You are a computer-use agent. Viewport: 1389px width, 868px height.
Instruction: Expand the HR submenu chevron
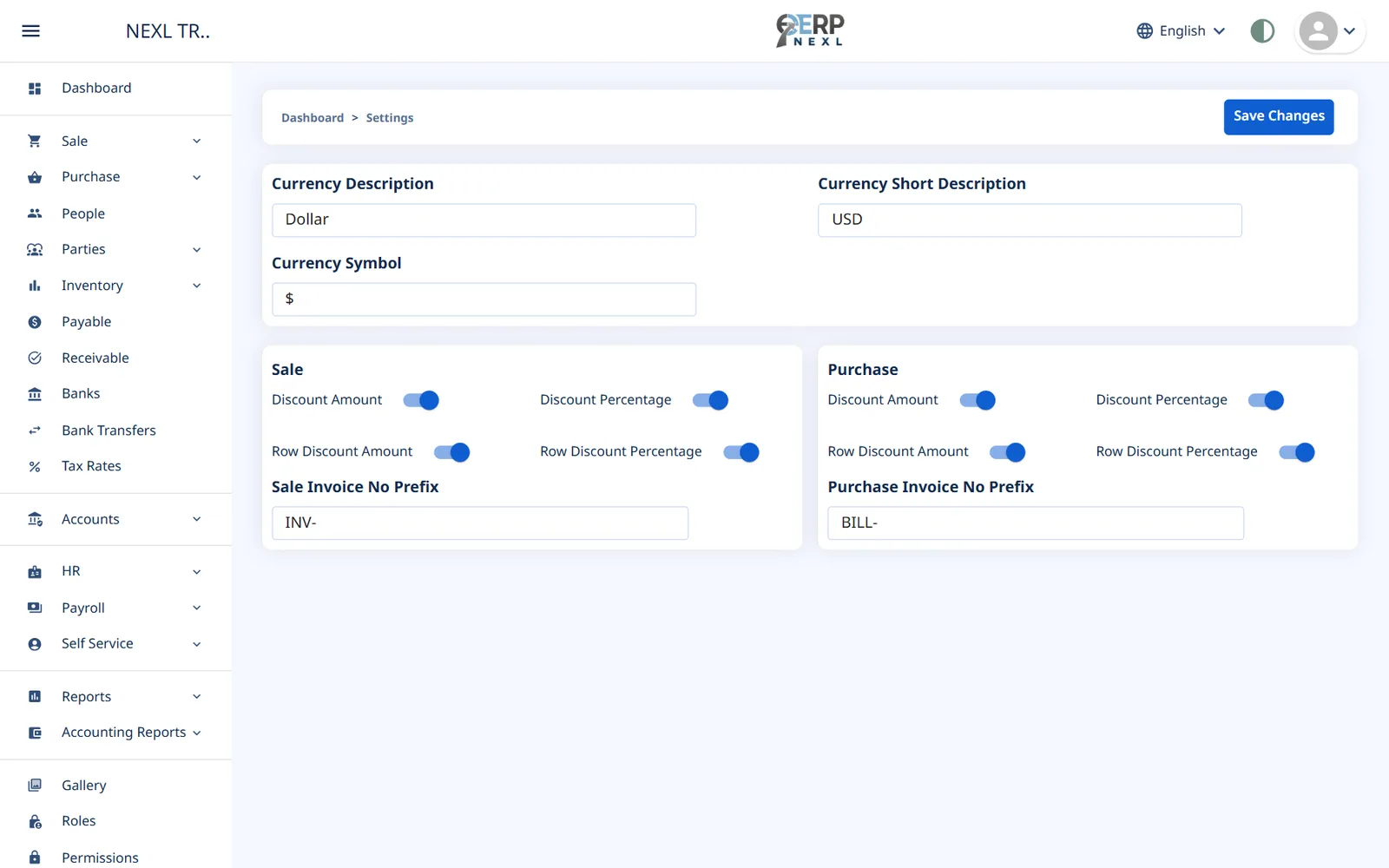point(197,572)
